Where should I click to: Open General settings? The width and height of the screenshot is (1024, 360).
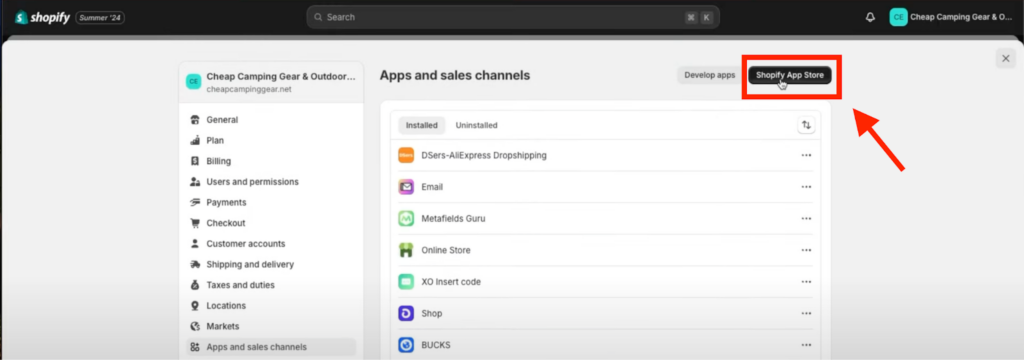pos(271,120)
